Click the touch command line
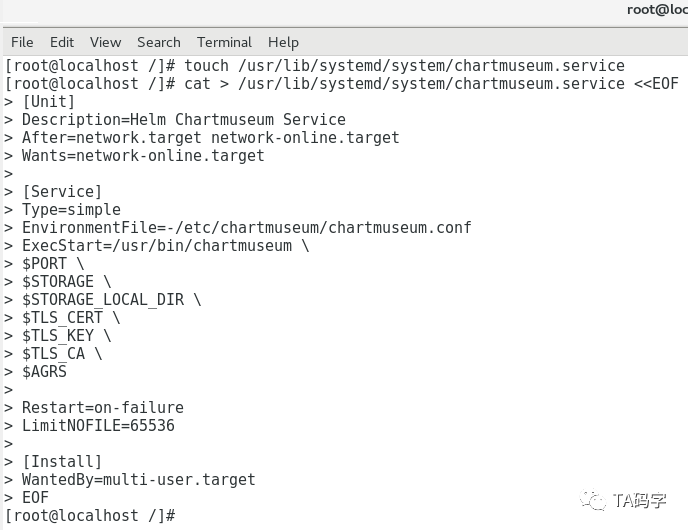This screenshot has height=530, width=688. pos(315,66)
